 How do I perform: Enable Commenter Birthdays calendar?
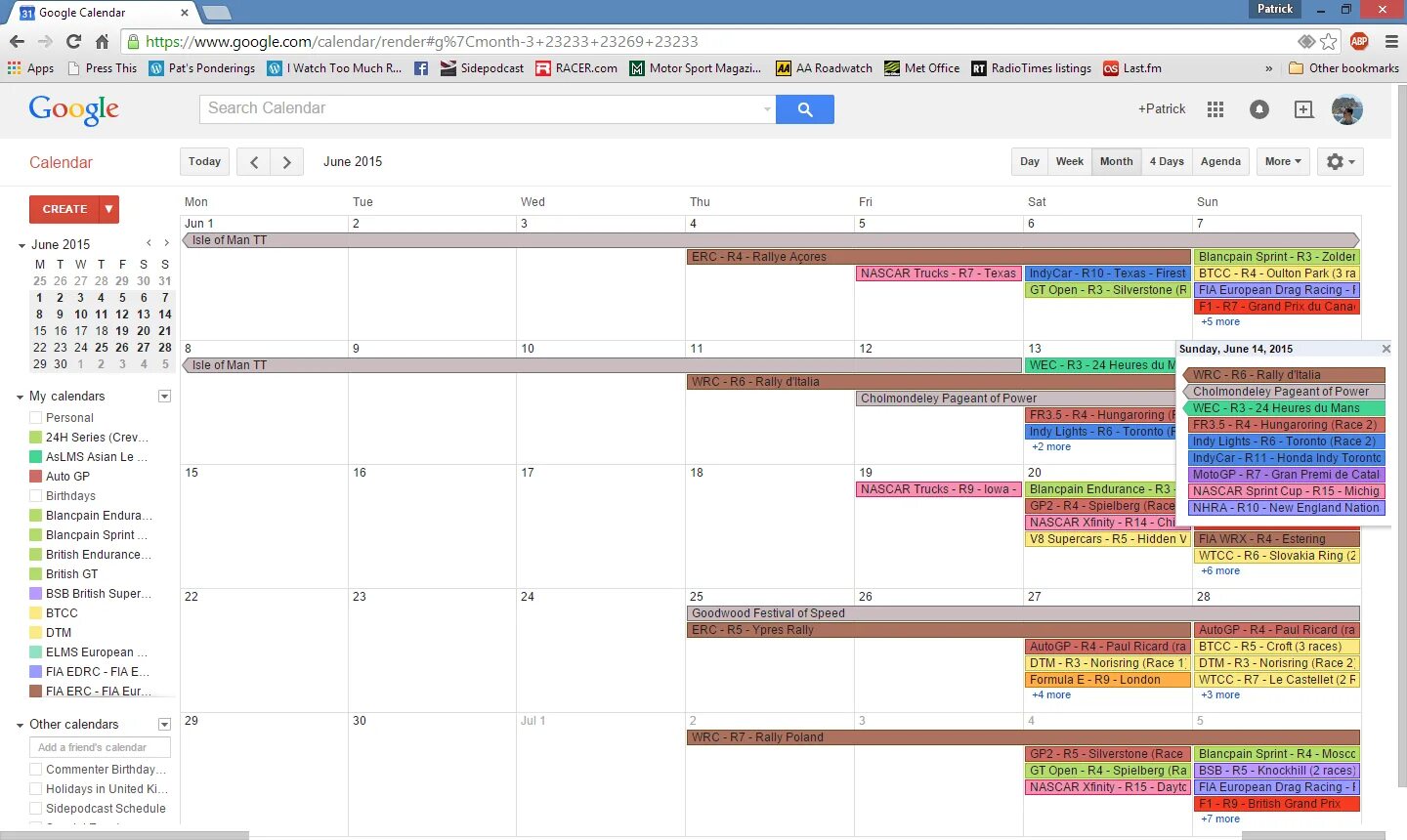point(36,769)
